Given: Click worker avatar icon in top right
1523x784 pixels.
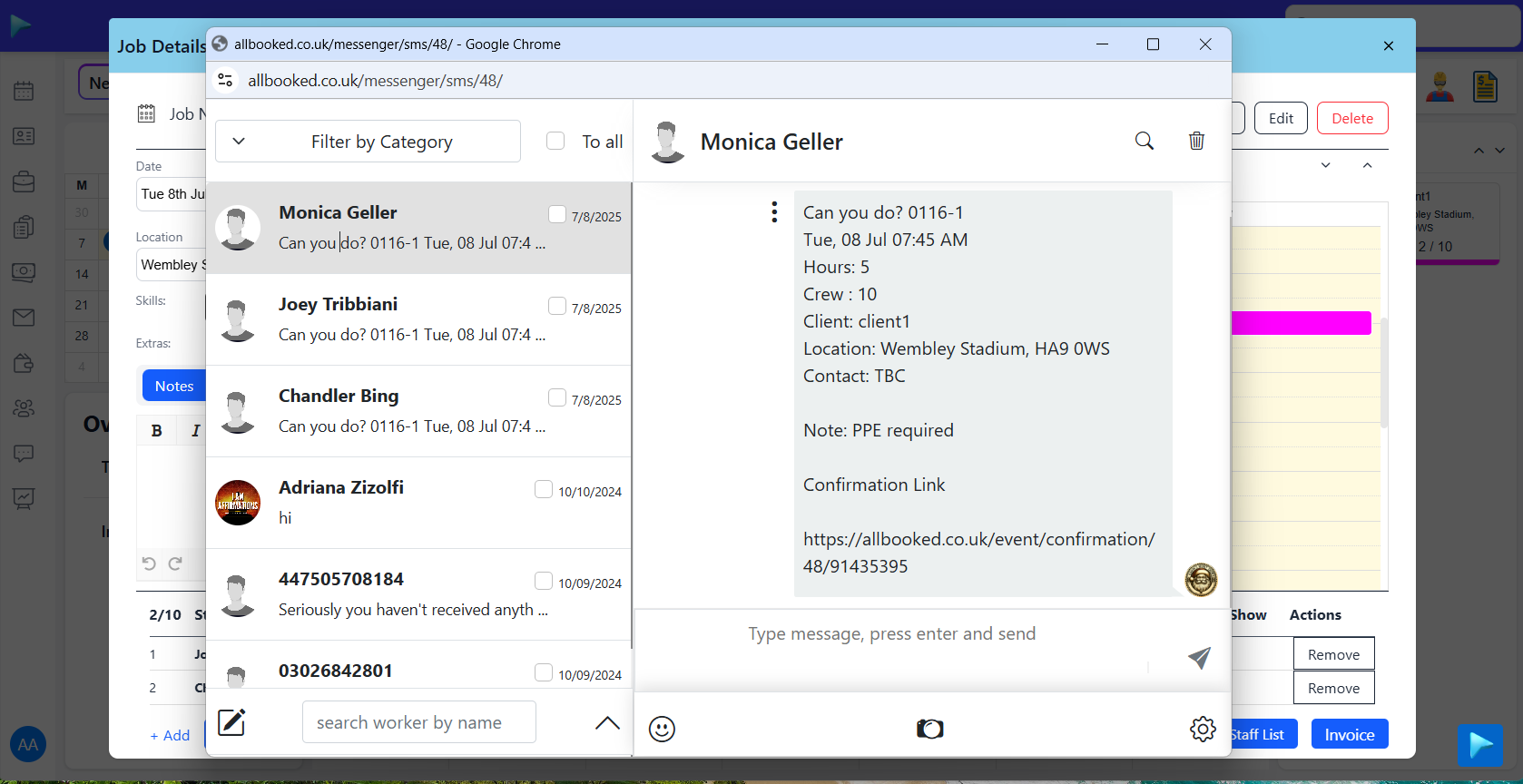Looking at the screenshot, I should (1439, 87).
